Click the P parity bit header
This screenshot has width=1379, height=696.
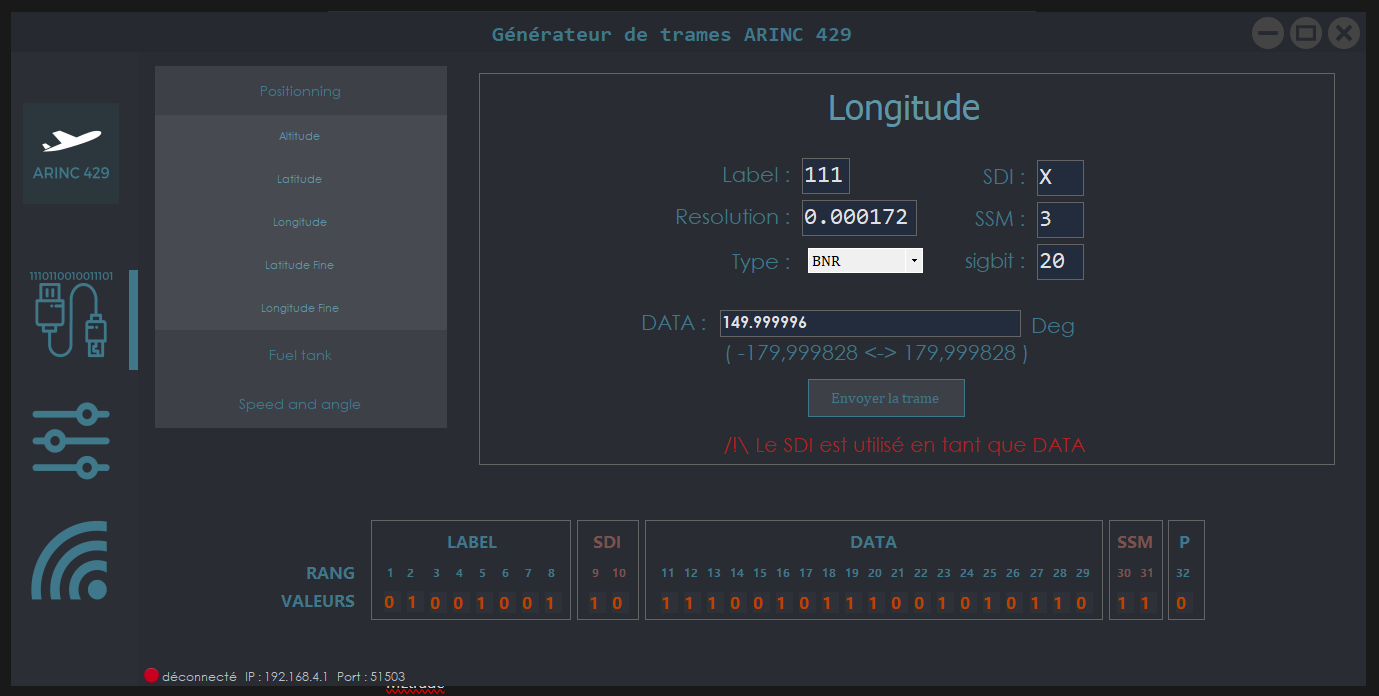click(1184, 542)
